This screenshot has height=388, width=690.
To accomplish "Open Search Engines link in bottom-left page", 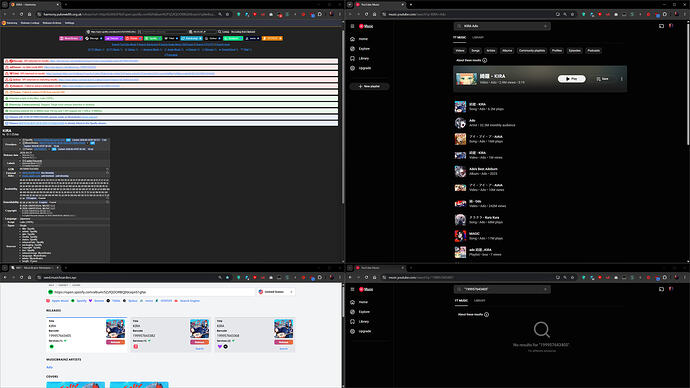I will pos(190,301).
